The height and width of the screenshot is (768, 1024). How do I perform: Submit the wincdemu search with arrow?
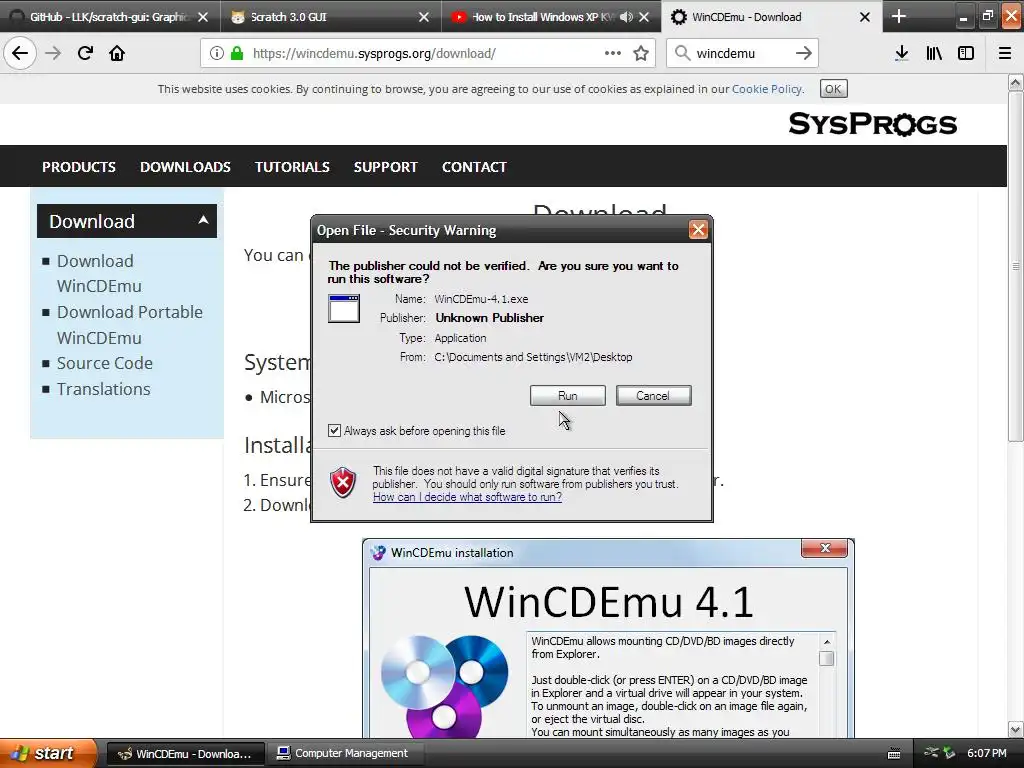[x=804, y=54]
